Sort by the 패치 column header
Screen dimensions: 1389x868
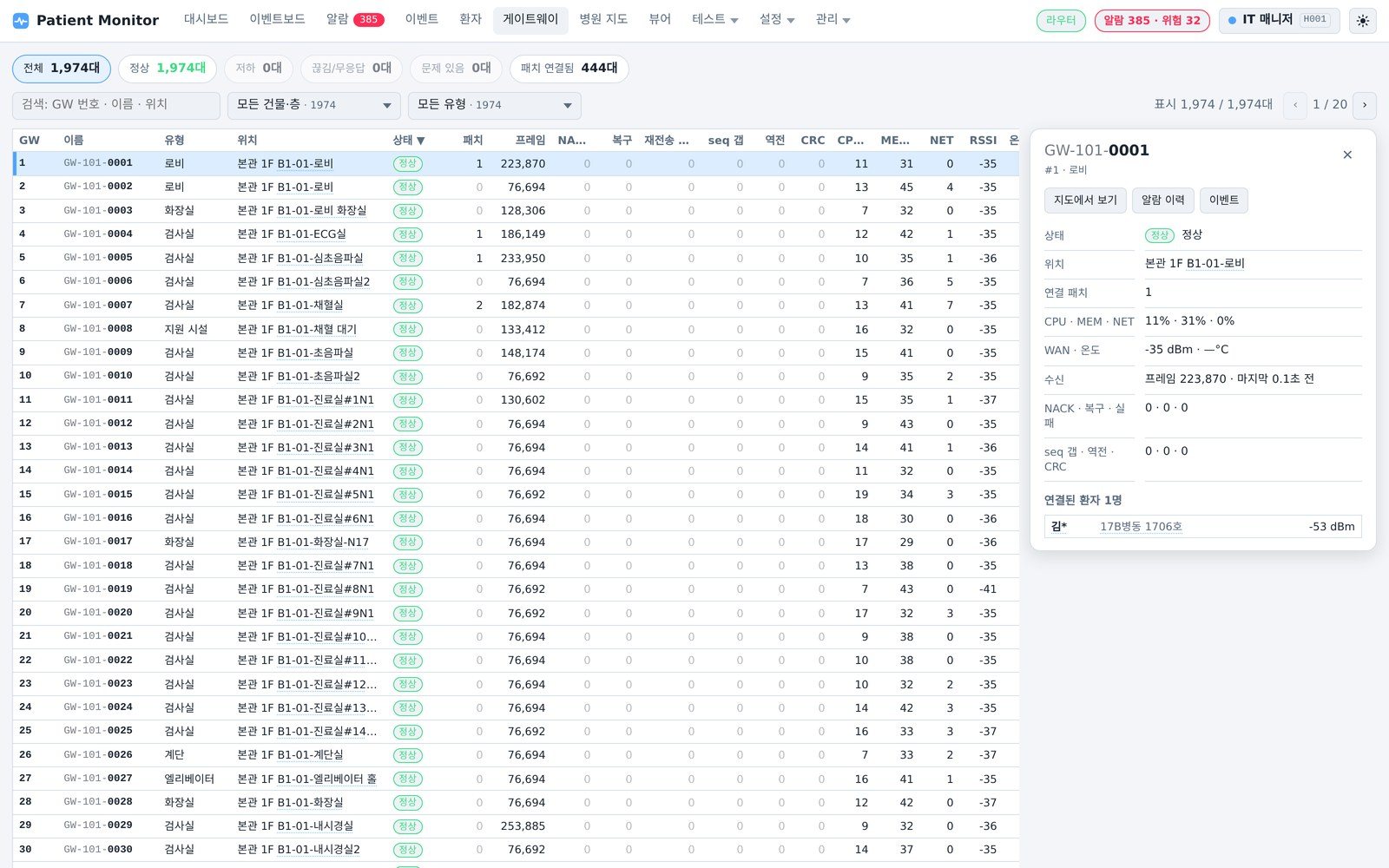point(472,140)
